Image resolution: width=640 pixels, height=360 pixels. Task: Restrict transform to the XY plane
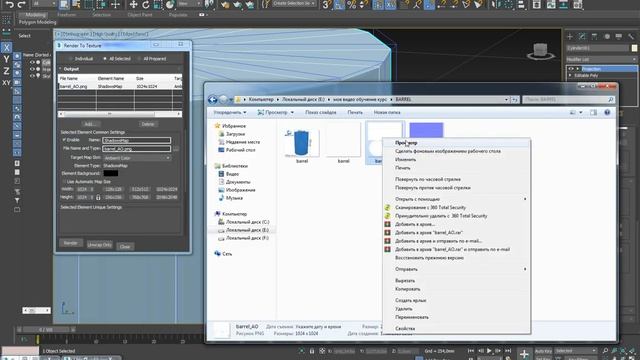coord(6,83)
